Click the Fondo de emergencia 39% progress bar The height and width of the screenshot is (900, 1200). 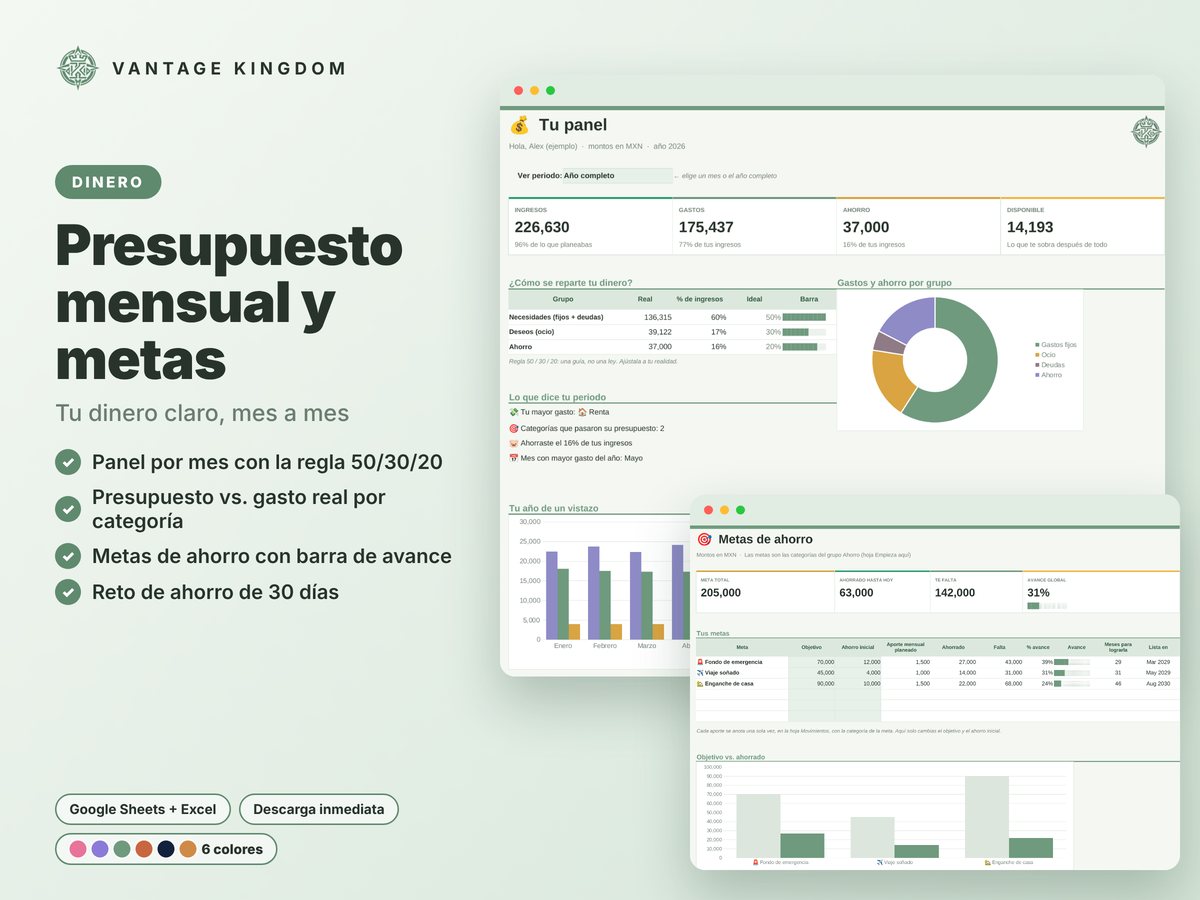coord(1071,662)
